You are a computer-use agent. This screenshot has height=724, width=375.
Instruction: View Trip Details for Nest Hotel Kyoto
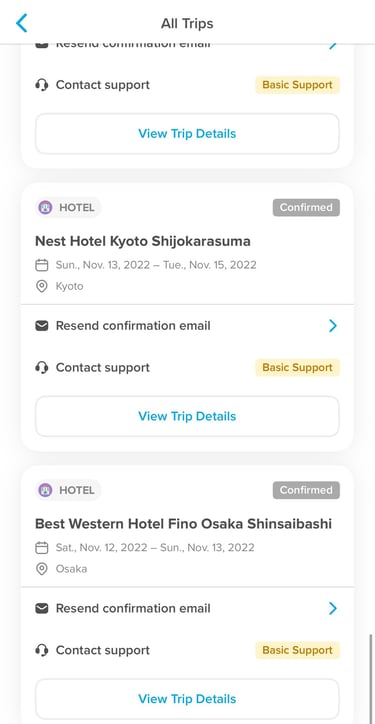click(188, 416)
